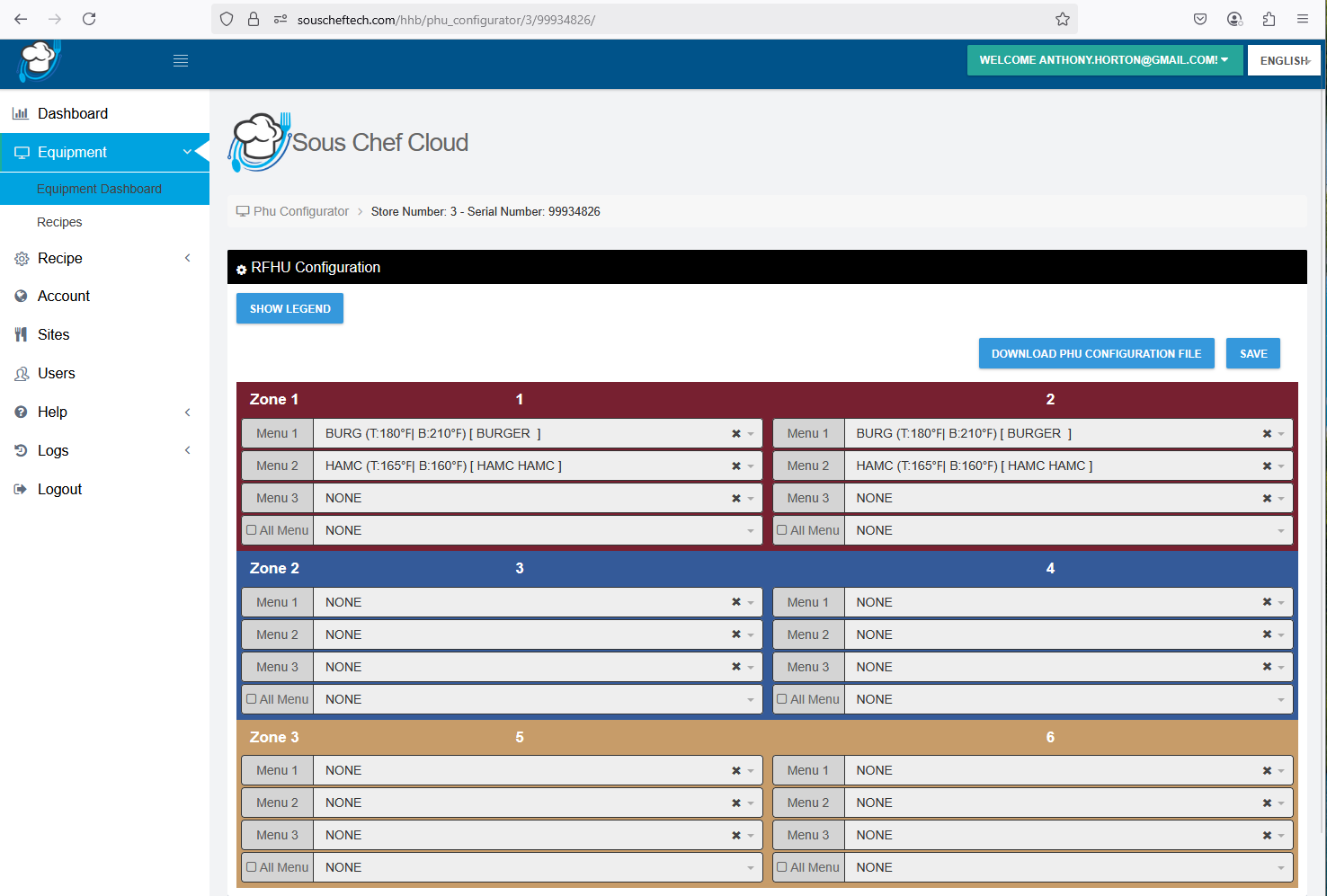Viewport: 1327px width, 896px height.
Task: Select Equipment Dashboard submenu item
Action: click(x=99, y=189)
